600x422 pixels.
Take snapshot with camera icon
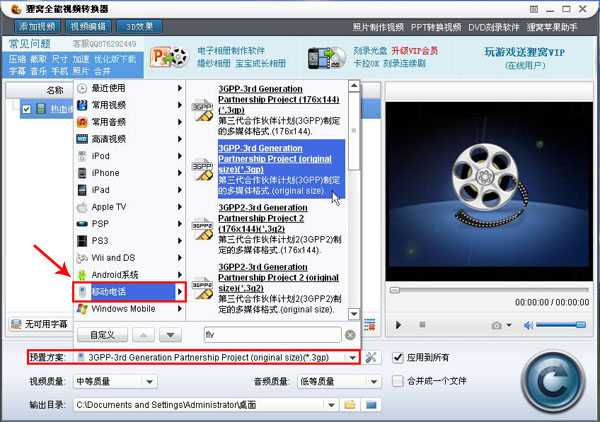click(x=496, y=326)
